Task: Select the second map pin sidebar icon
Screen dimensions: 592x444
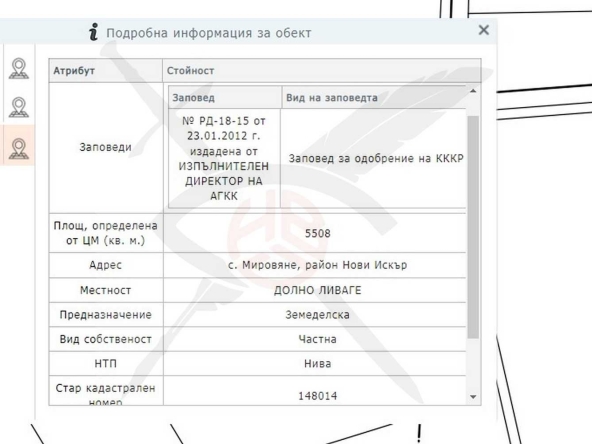Action: 18,107
